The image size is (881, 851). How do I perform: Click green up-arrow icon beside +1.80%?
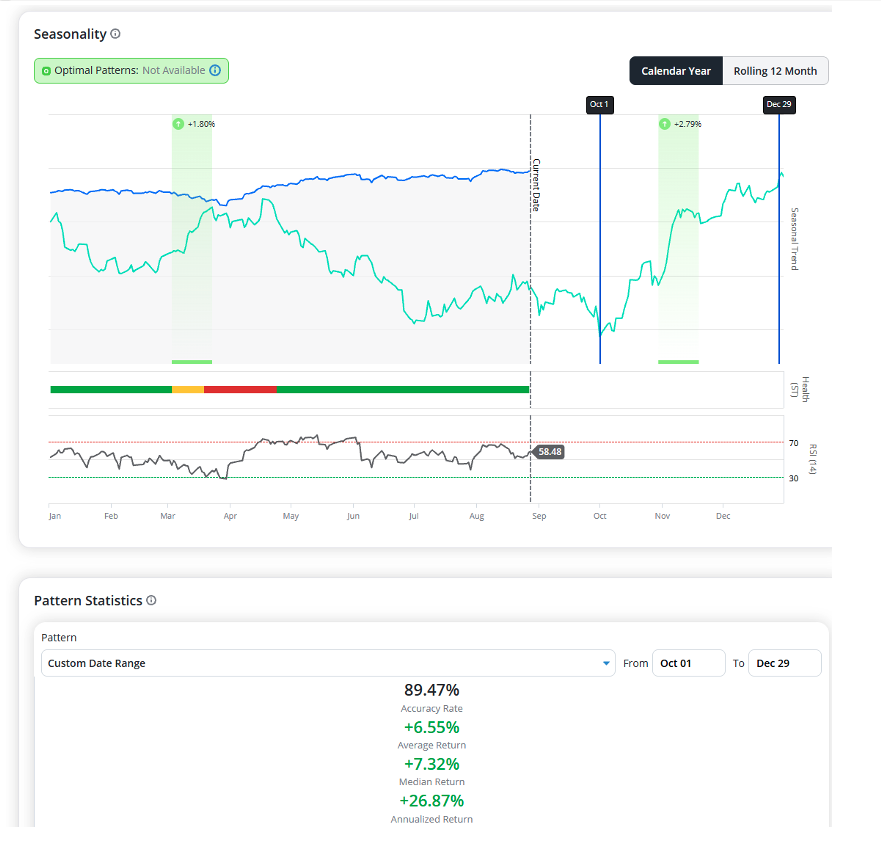click(x=178, y=124)
